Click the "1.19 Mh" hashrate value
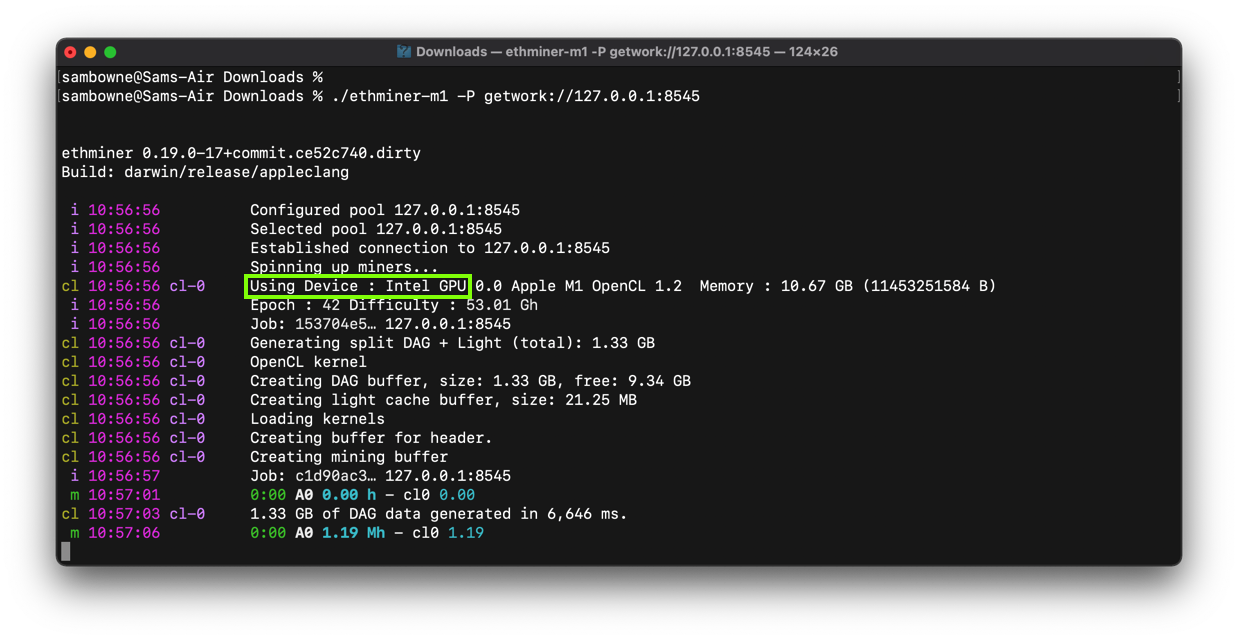 [353, 533]
